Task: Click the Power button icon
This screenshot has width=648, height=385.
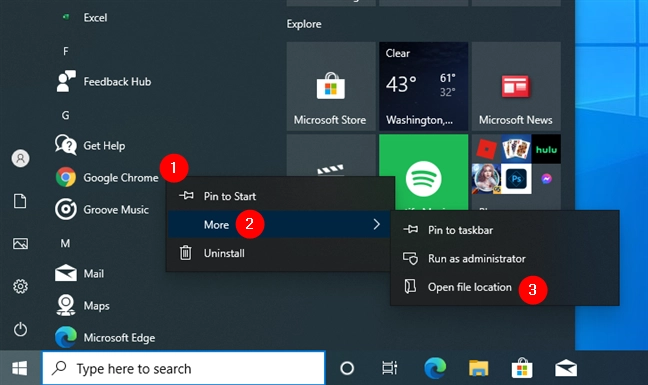Action: point(20,329)
